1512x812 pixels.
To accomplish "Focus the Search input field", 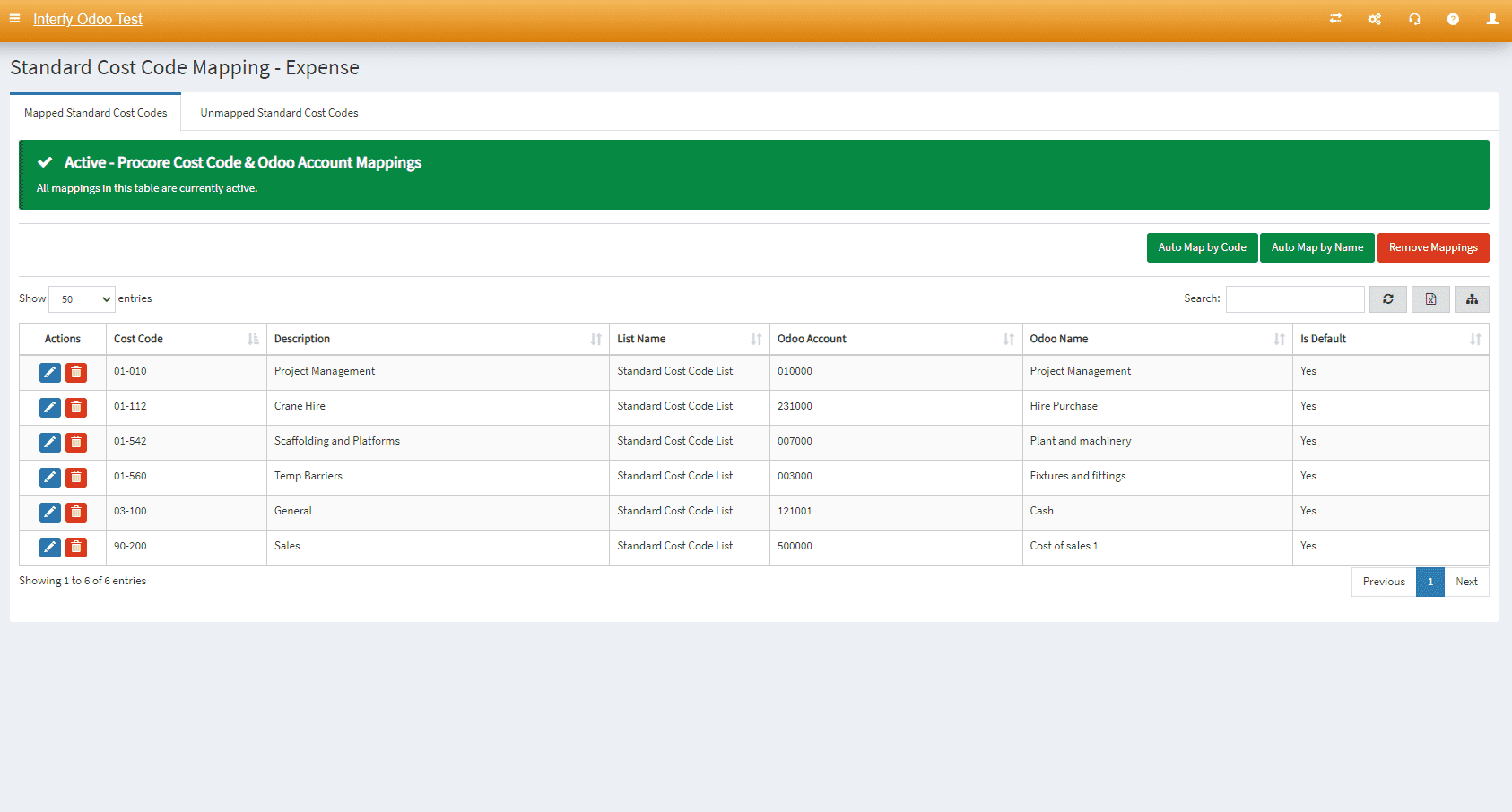I will click(x=1294, y=299).
